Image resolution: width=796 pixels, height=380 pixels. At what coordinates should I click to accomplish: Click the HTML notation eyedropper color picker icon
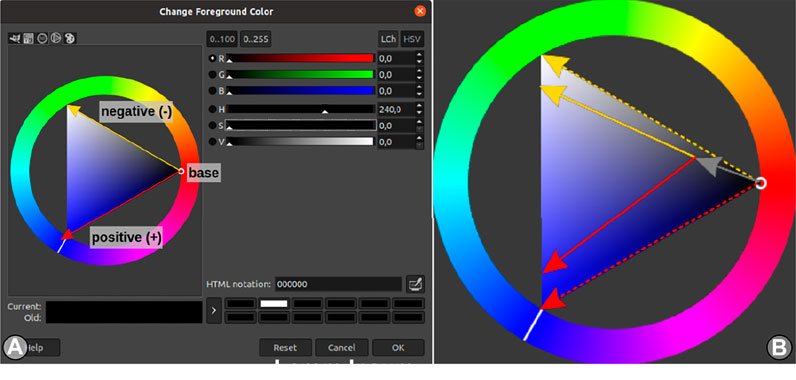click(x=416, y=284)
